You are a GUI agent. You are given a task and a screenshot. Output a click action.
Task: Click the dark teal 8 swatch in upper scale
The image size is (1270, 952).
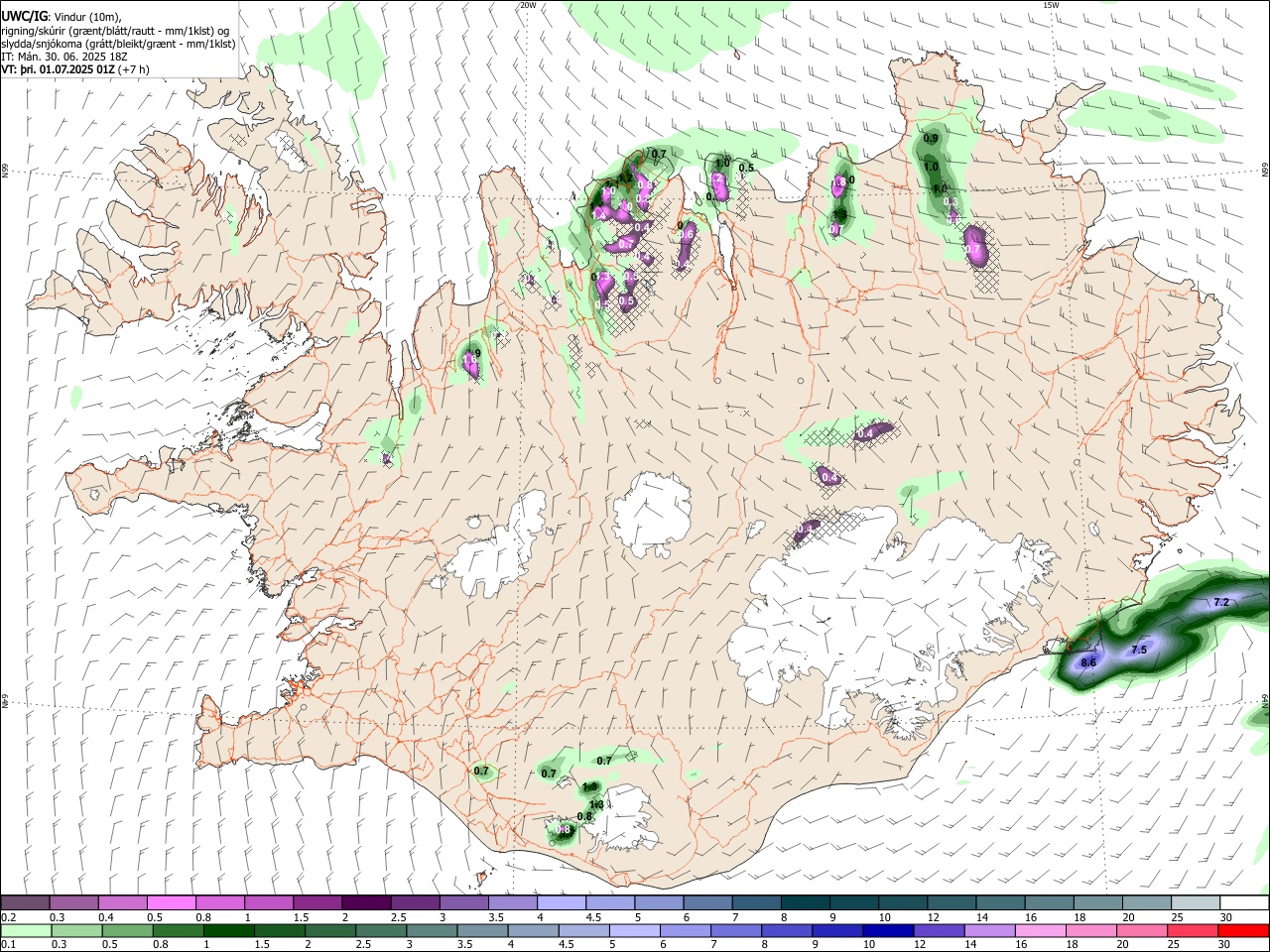click(804, 902)
